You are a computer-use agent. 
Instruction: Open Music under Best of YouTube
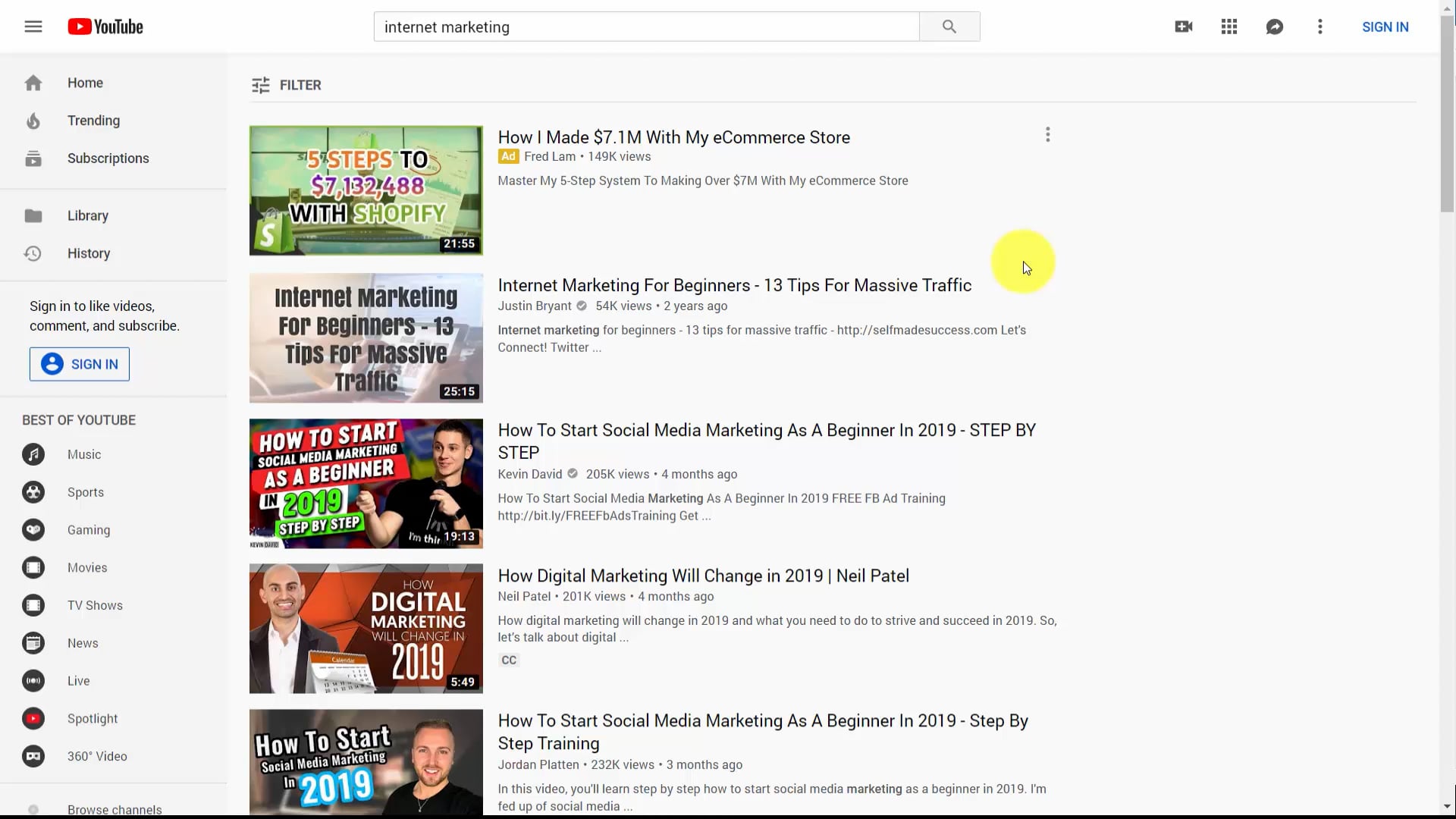tap(83, 454)
